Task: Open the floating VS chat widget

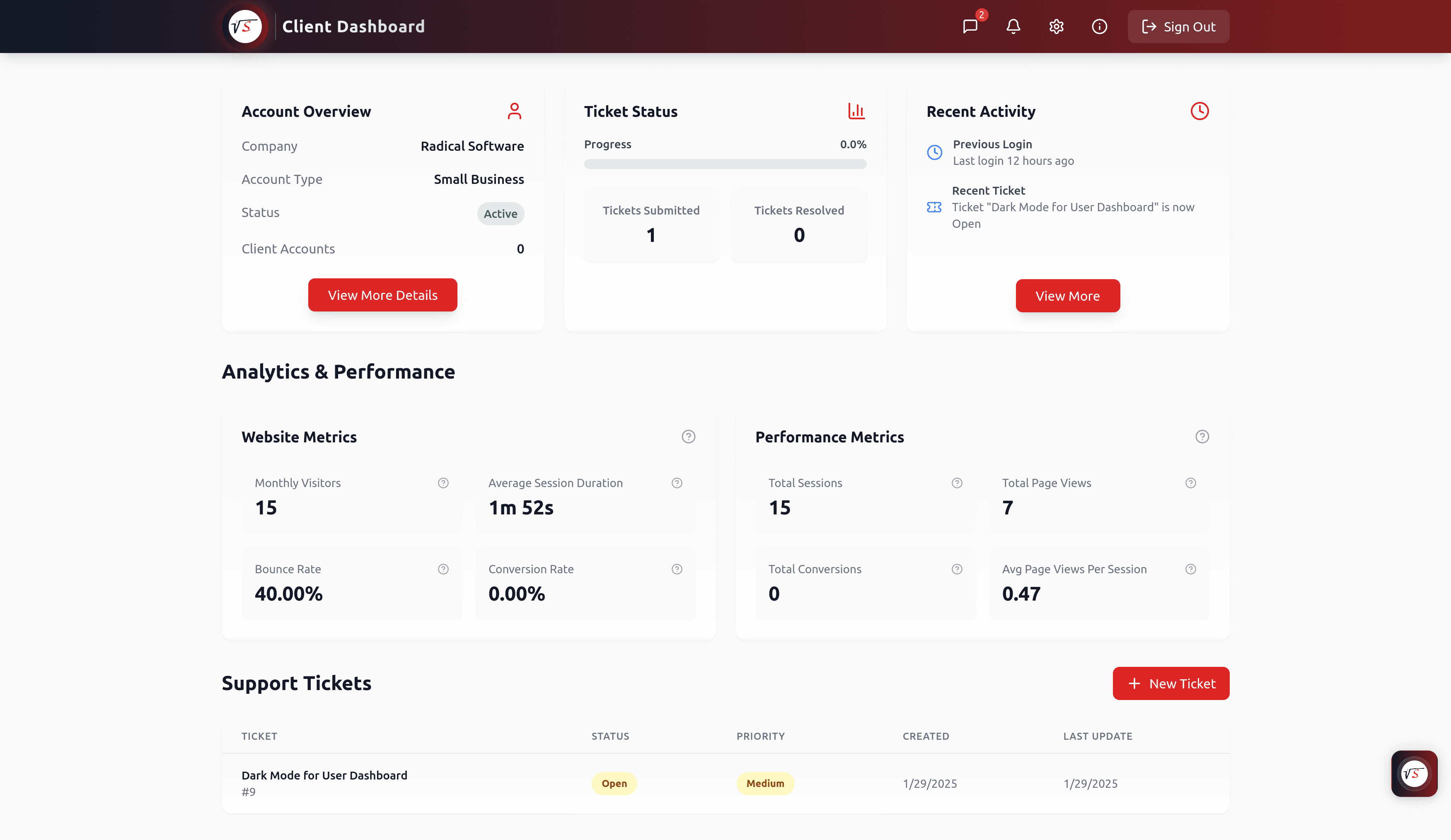Action: click(x=1414, y=773)
